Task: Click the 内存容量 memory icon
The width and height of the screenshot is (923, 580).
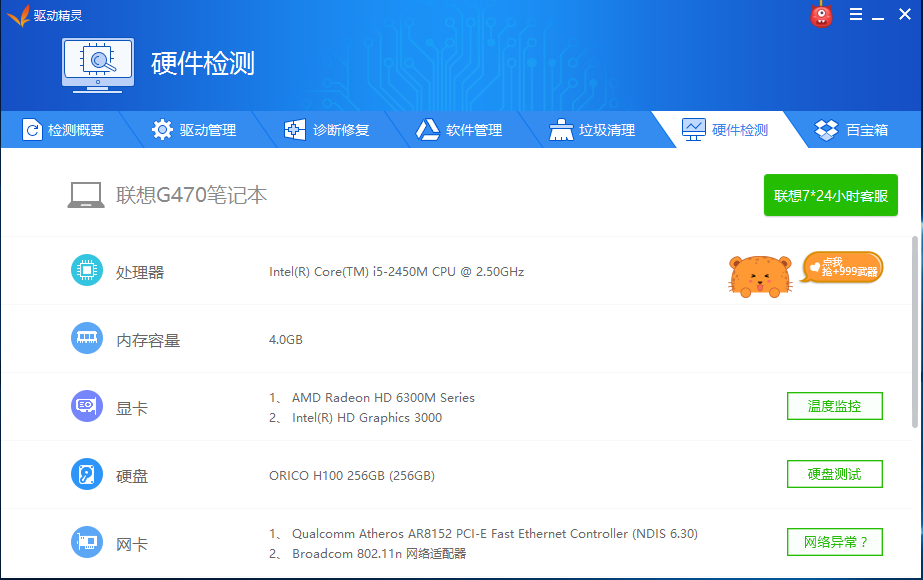Action: (87, 338)
